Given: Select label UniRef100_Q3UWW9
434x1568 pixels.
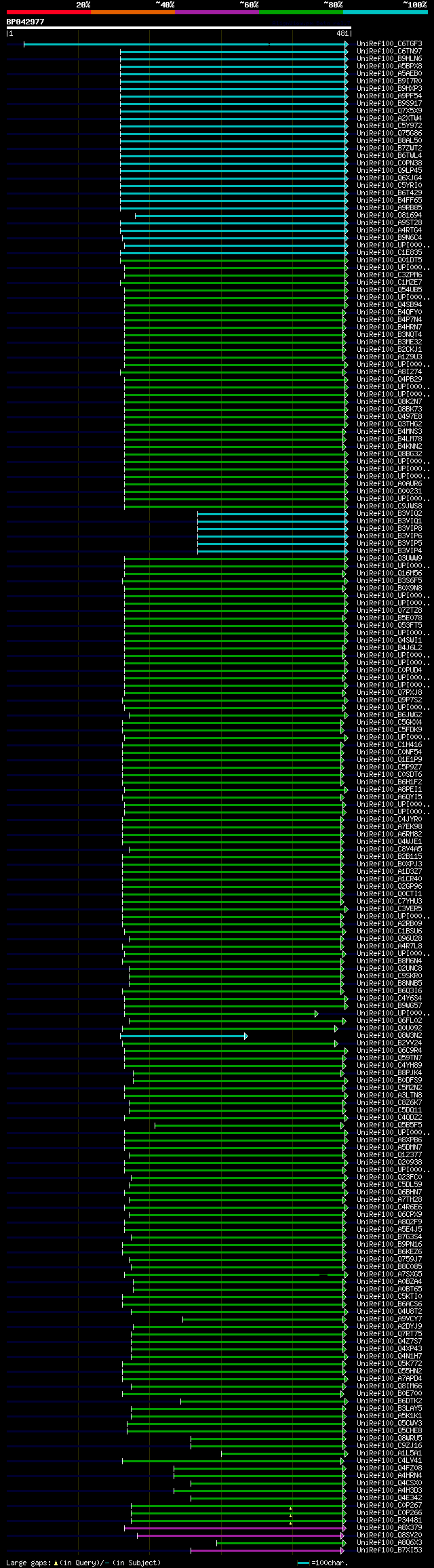Looking at the screenshot, I should pos(389,559).
